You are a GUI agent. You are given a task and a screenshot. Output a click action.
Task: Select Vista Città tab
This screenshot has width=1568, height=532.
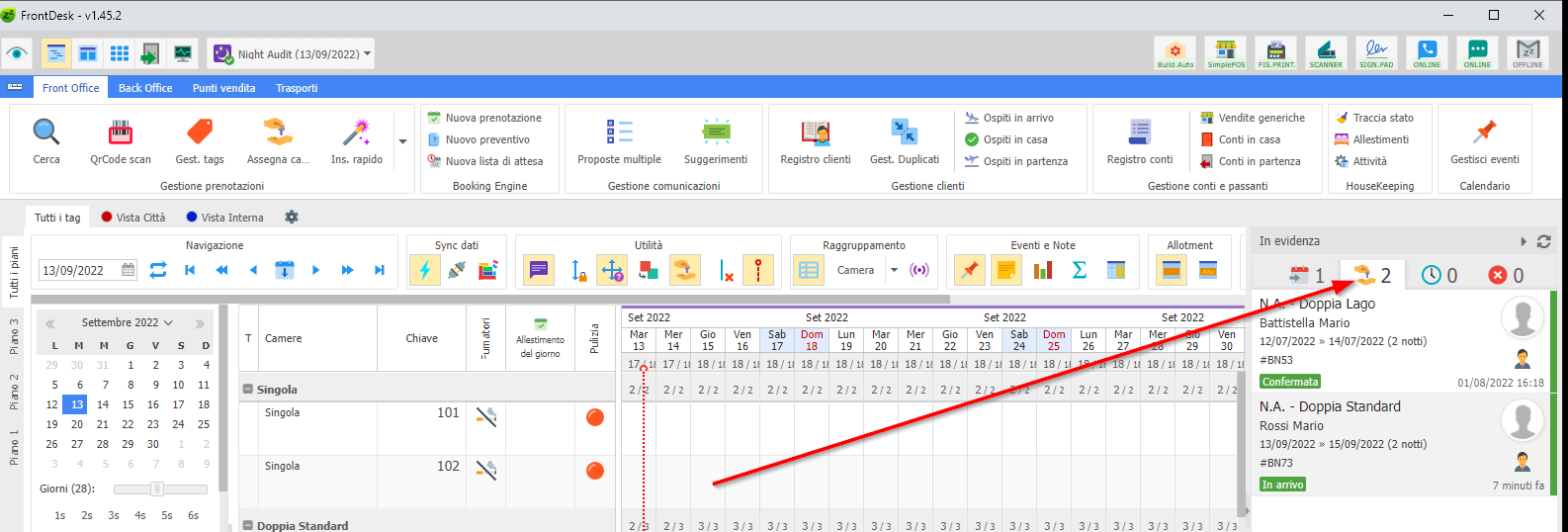(133, 218)
